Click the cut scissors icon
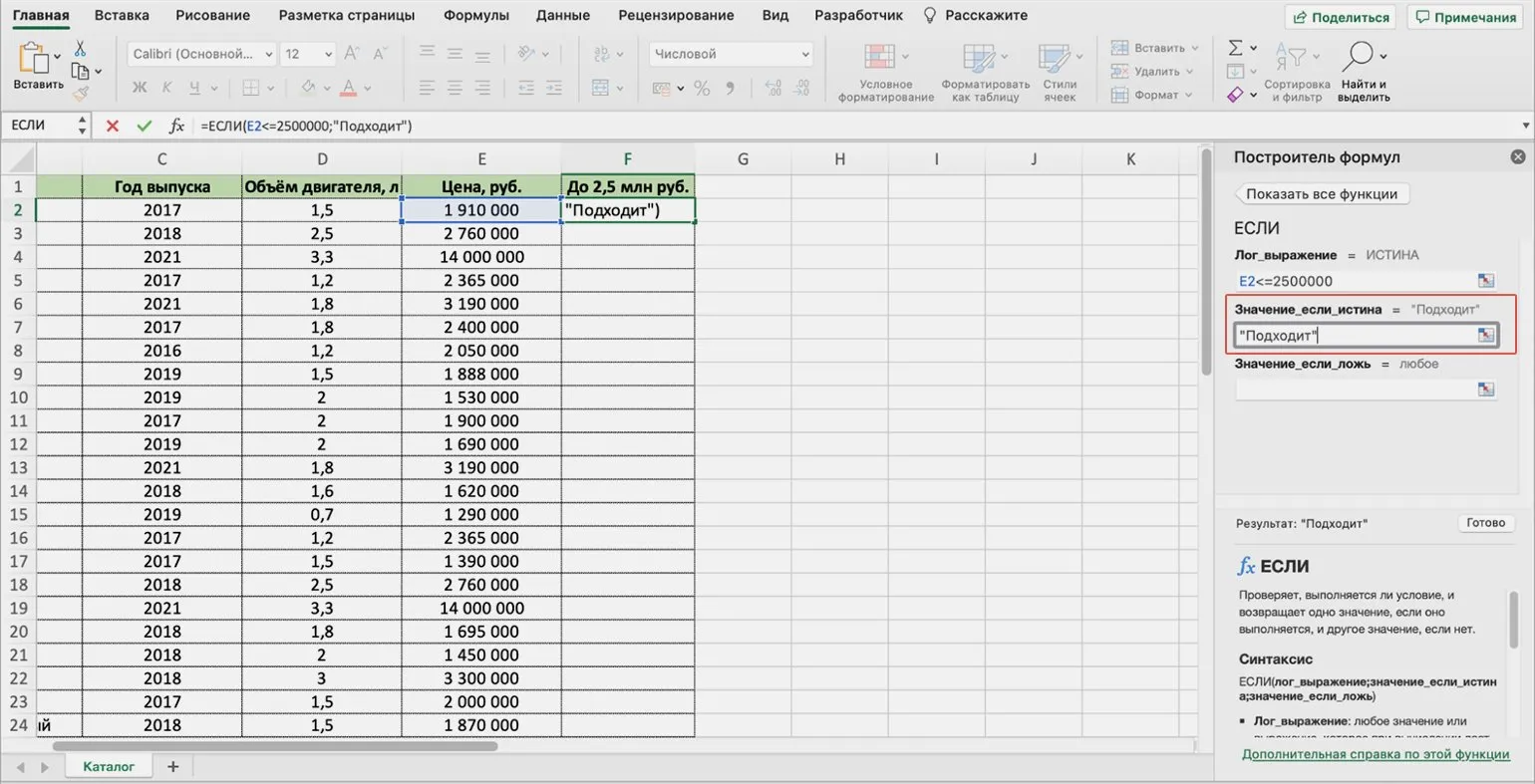Viewport: 1535px width, 784px height. point(80,49)
